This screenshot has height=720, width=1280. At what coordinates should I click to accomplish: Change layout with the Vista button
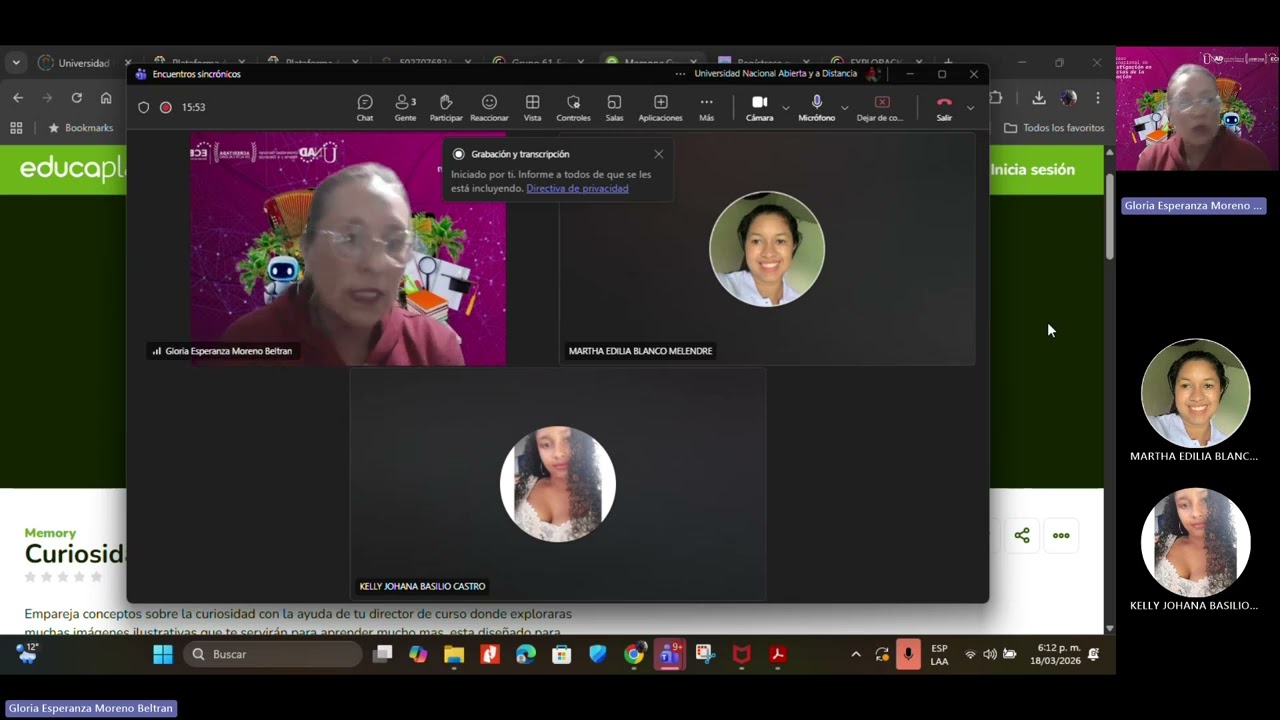(532, 108)
